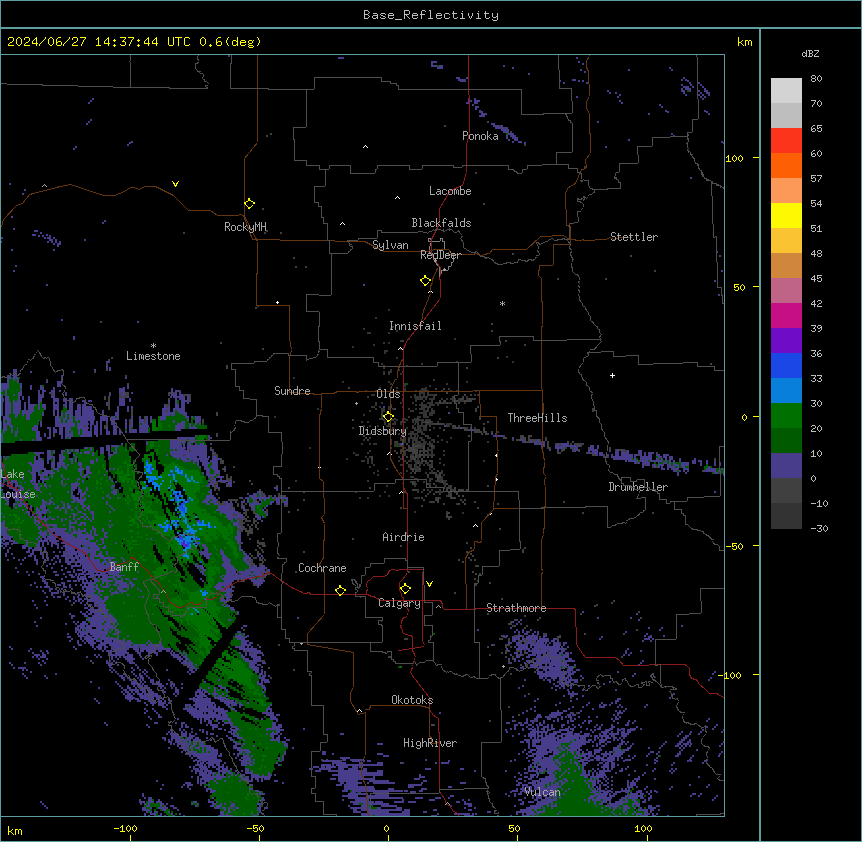Click the dBZ legend heading
862x842 pixels.
pyautogui.click(x=810, y=54)
